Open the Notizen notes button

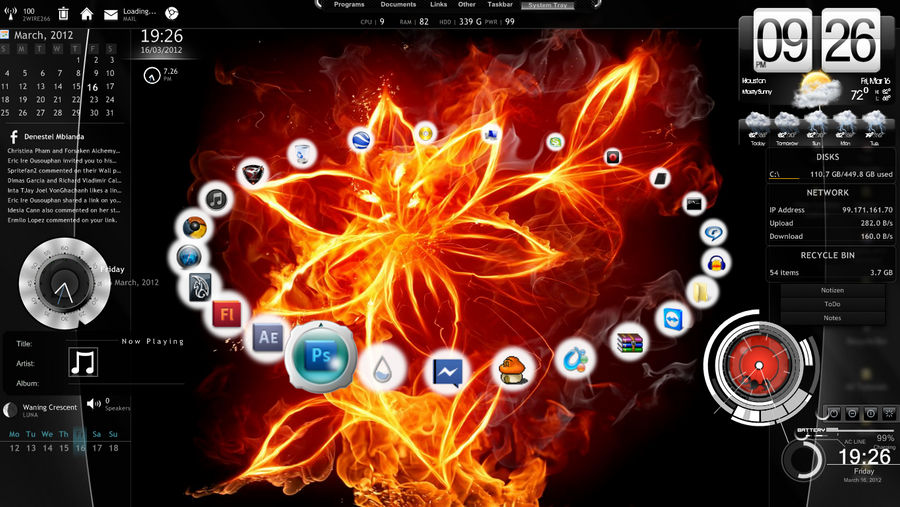pos(832,291)
